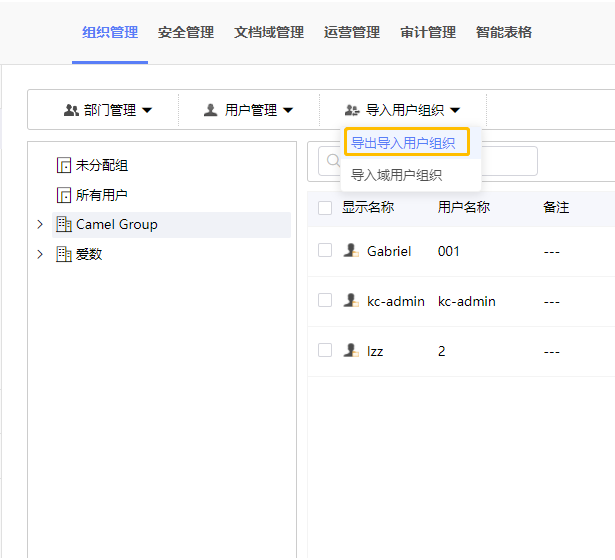
Task: Open the 组织管理 tab
Action: [110, 32]
